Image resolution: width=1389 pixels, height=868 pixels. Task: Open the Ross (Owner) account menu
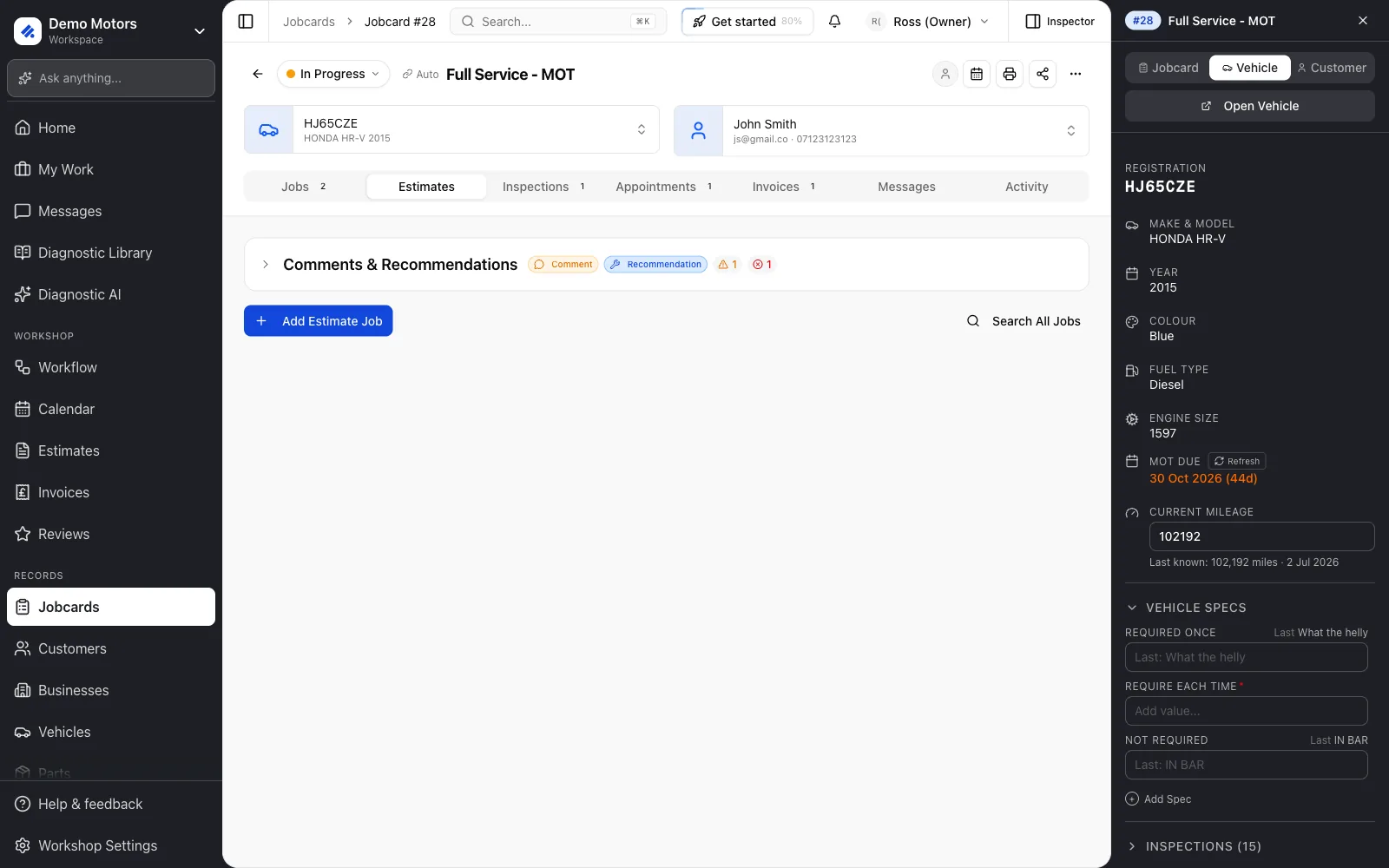[929, 22]
